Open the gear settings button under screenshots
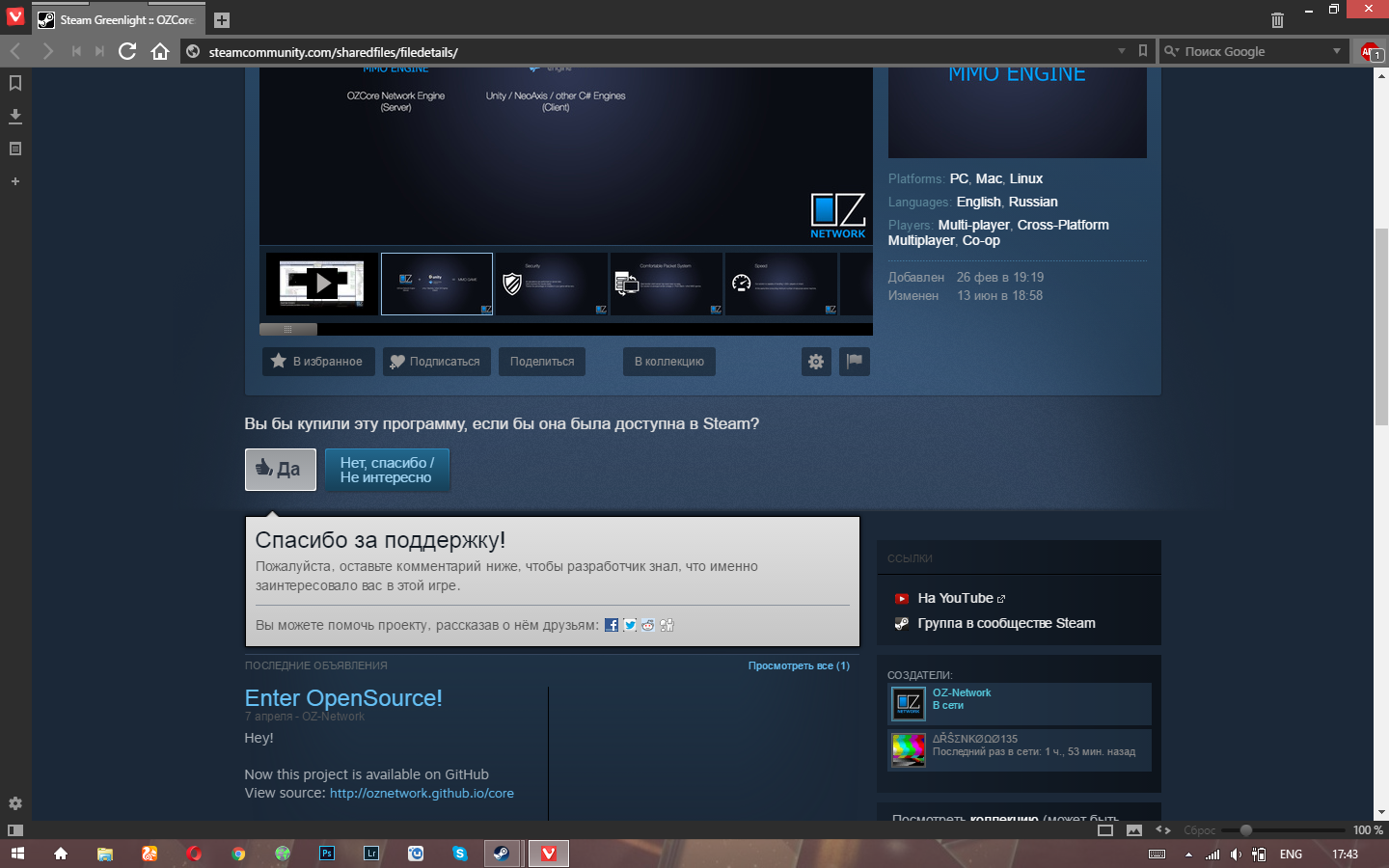Image resolution: width=1389 pixels, height=868 pixels. [x=816, y=362]
